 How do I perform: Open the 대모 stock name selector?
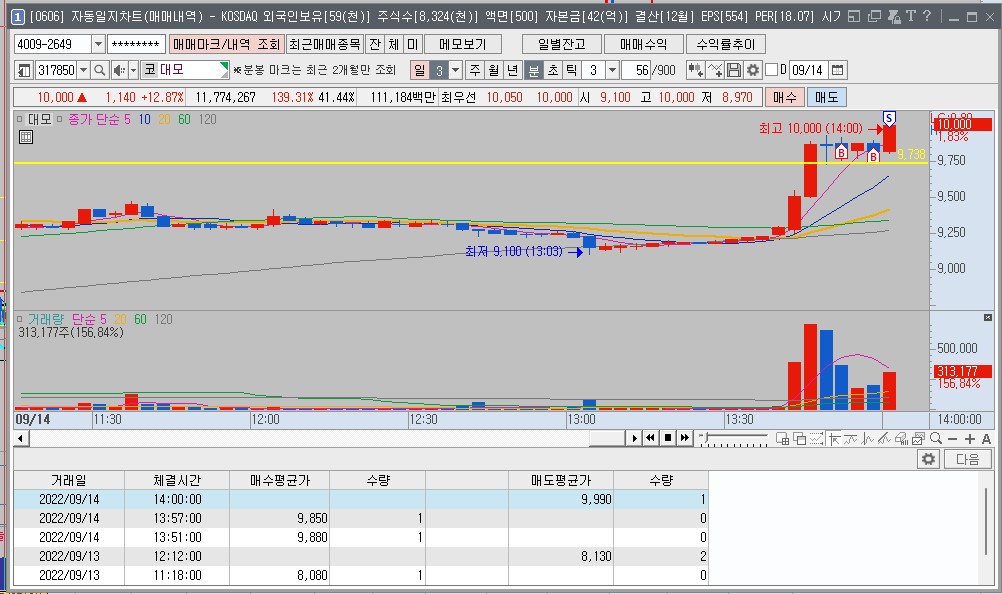[185, 70]
